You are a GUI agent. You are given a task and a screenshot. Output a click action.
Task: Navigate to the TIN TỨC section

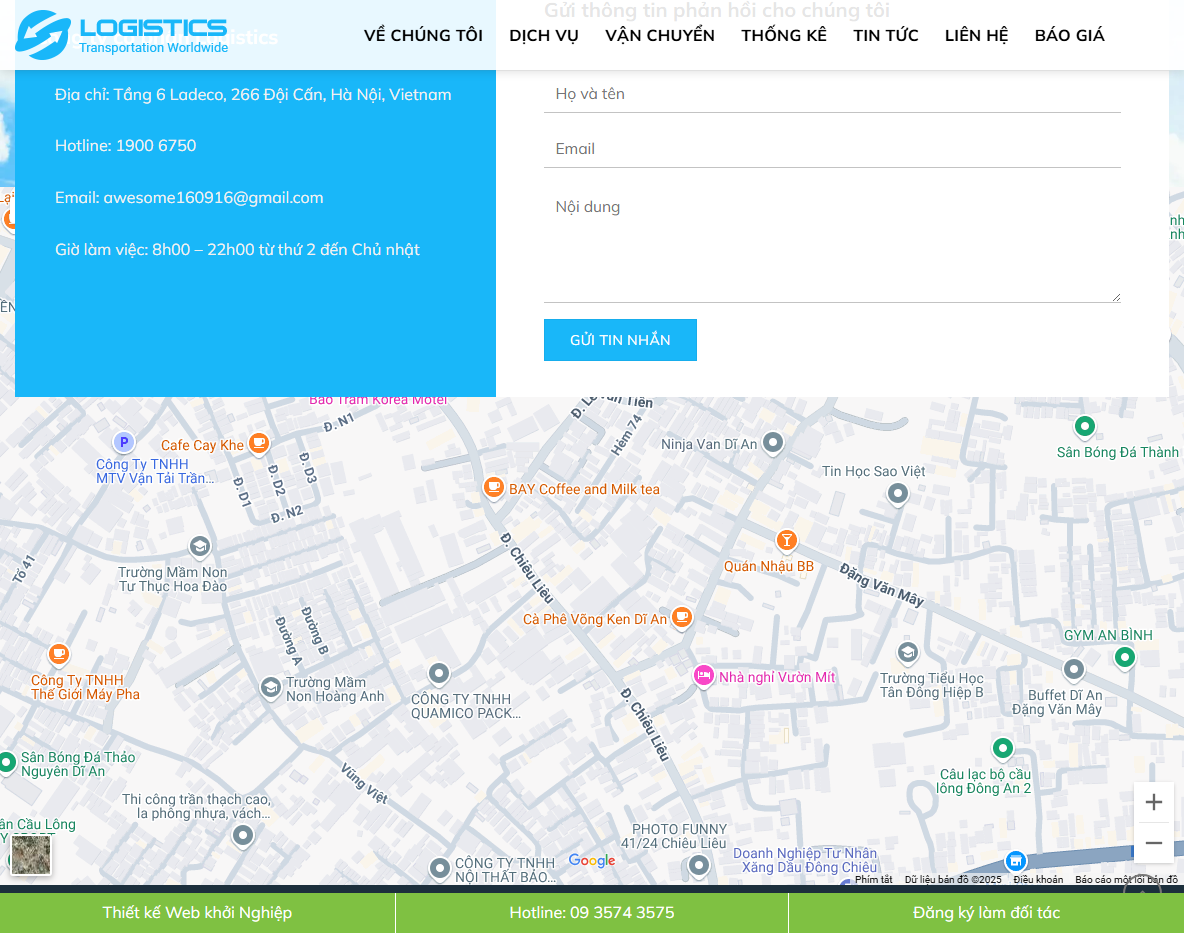[885, 36]
